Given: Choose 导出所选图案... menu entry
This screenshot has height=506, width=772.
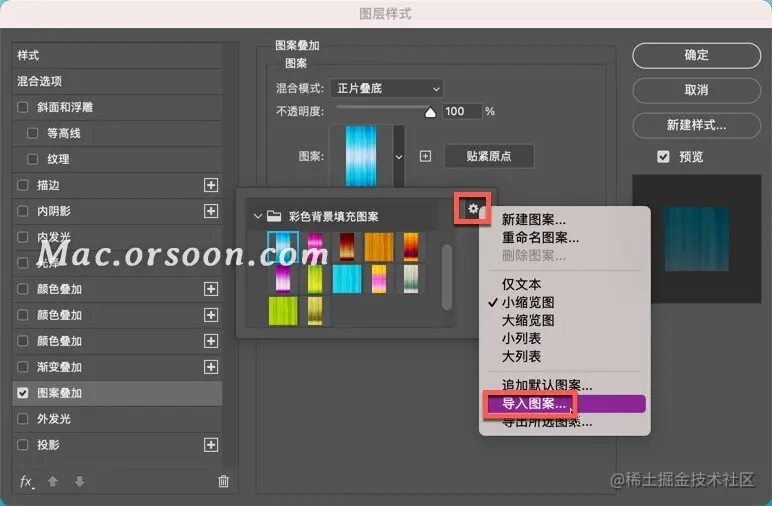Looking at the screenshot, I should coord(547,422).
